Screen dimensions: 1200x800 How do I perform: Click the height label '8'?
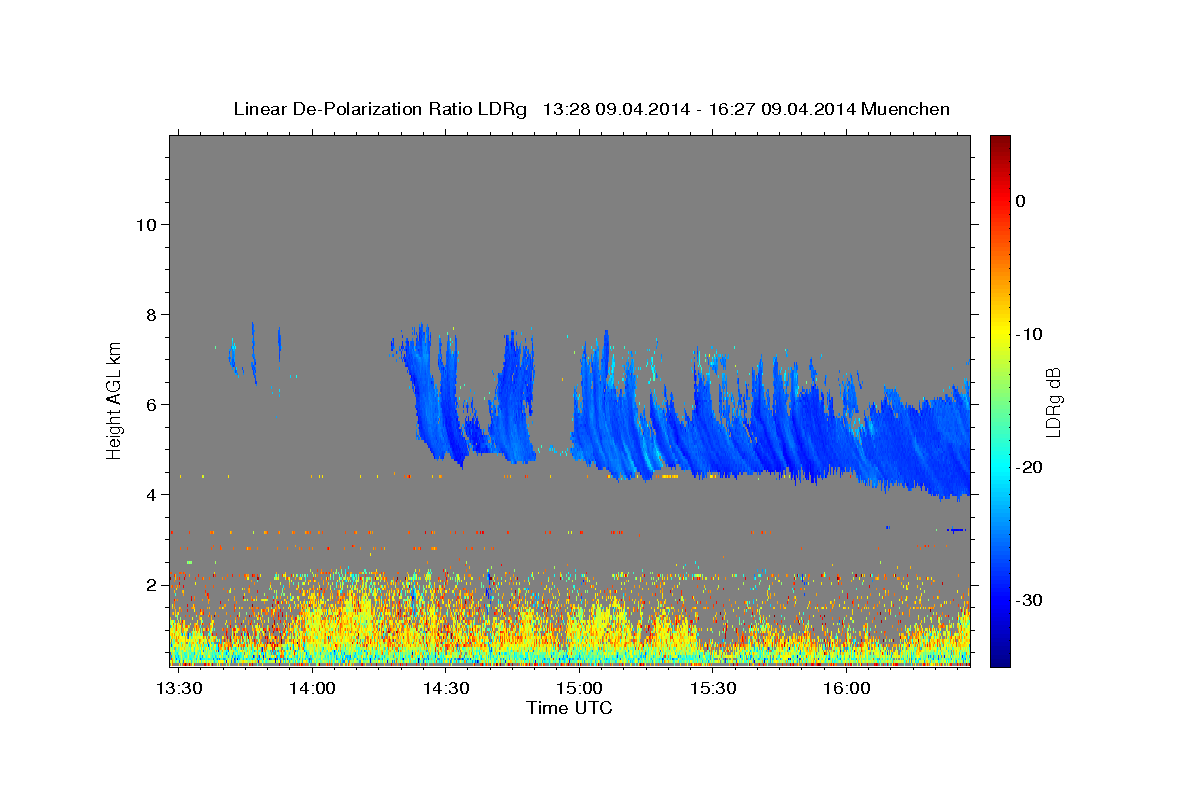point(151,314)
